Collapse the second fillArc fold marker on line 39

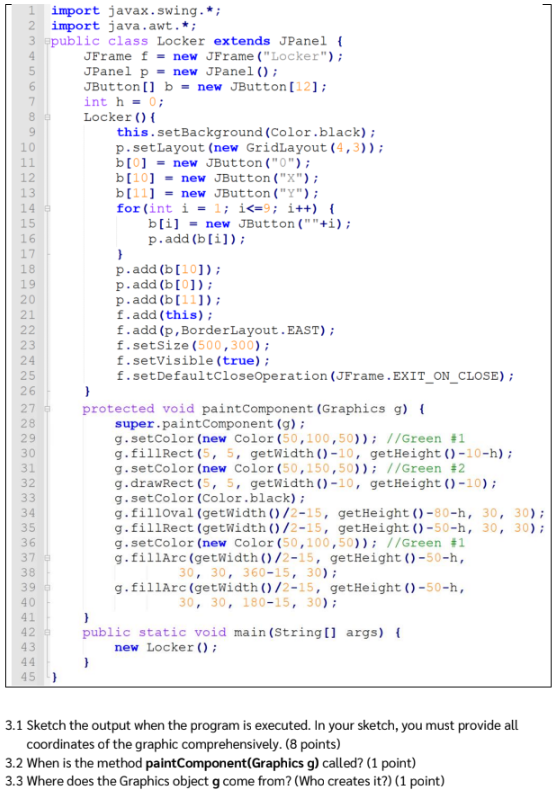click(47, 588)
